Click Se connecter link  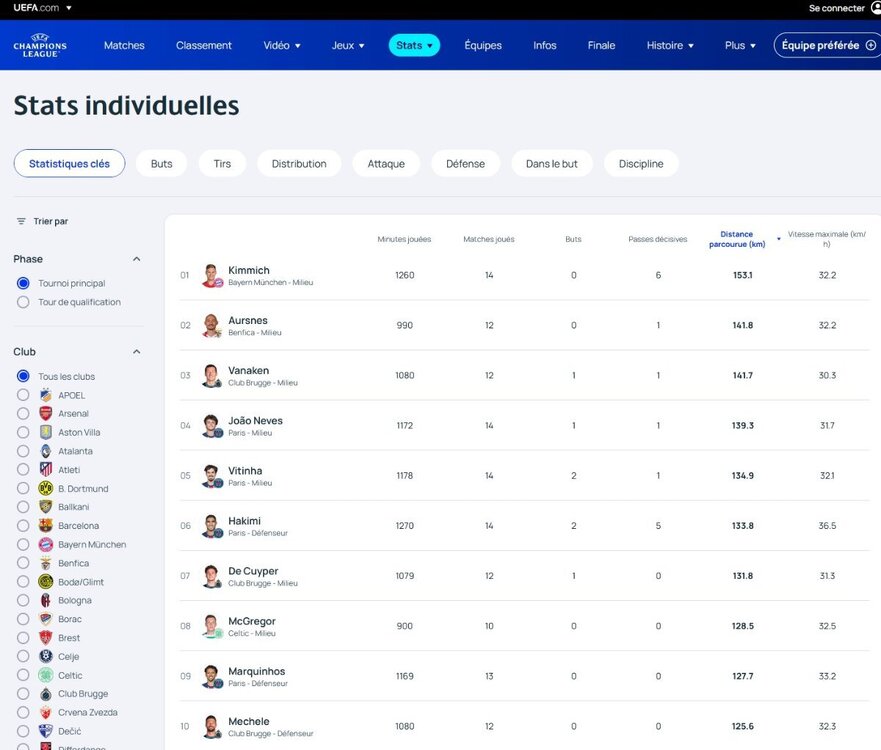[837, 8]
